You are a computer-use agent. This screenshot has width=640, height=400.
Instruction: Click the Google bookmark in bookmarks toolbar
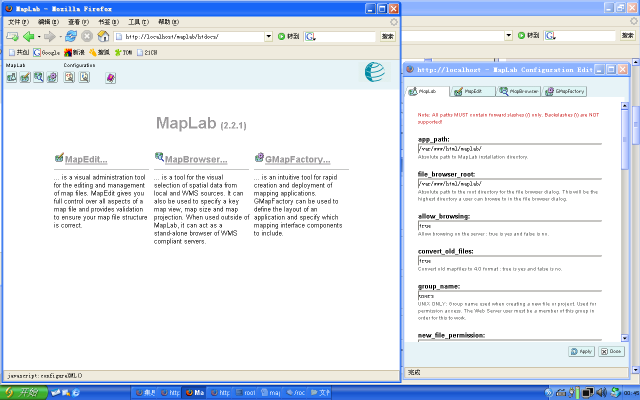[x=47, y=52]
